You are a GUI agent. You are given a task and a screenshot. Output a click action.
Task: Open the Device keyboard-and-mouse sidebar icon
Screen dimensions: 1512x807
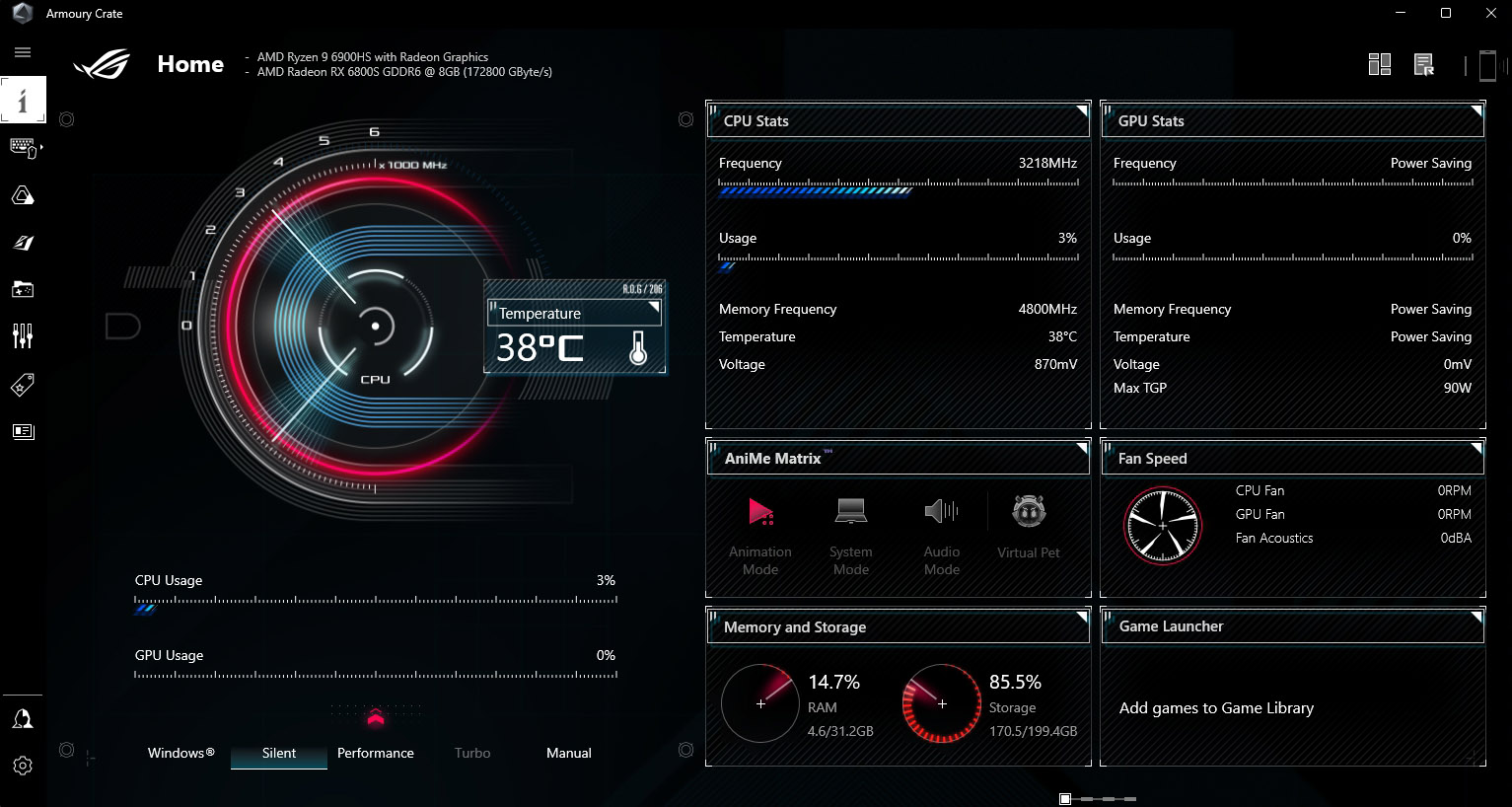point(23,148)
